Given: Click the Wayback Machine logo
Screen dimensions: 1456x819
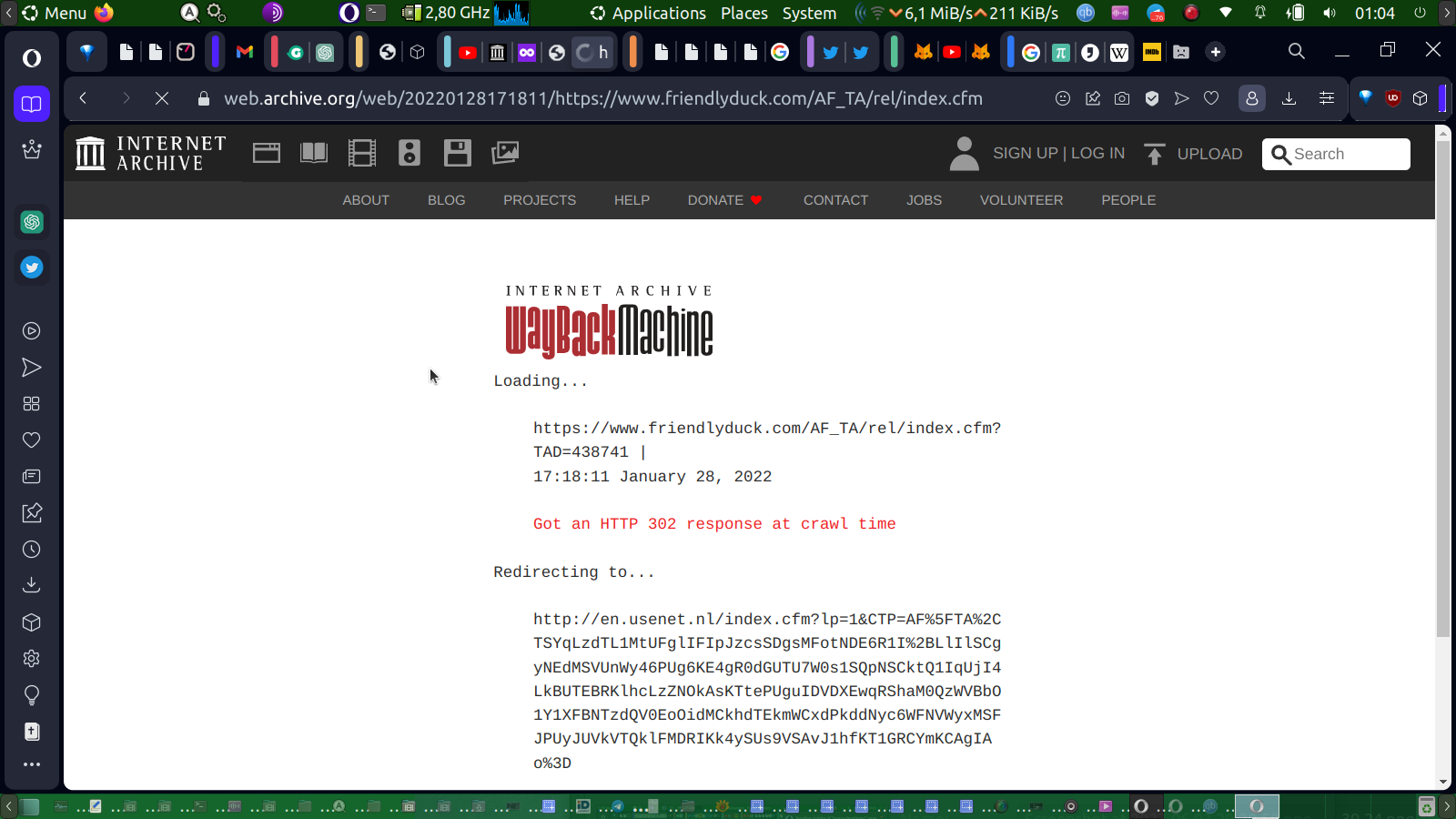Looking at the screenshot, I should coord(609,321).
